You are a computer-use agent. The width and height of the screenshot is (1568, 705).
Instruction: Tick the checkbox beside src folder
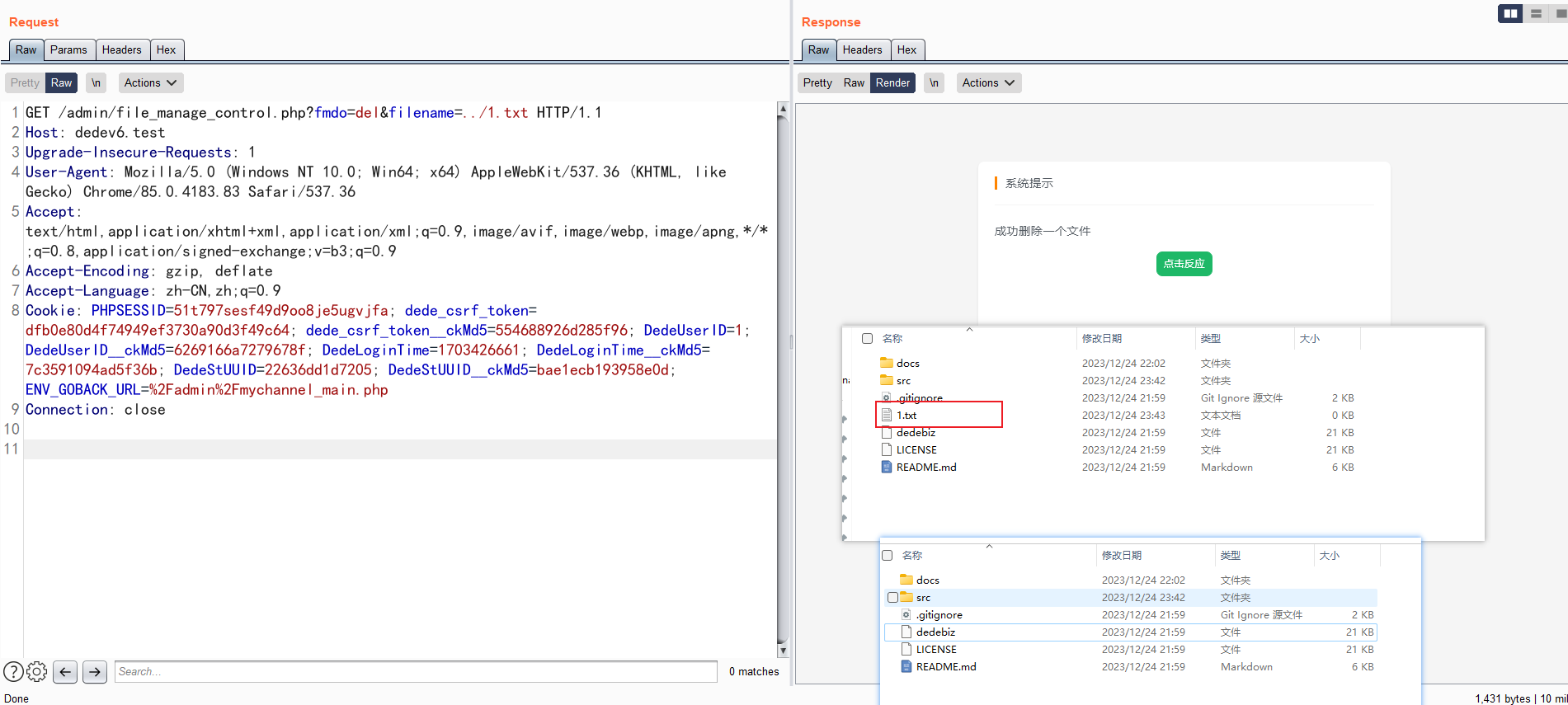892,598
